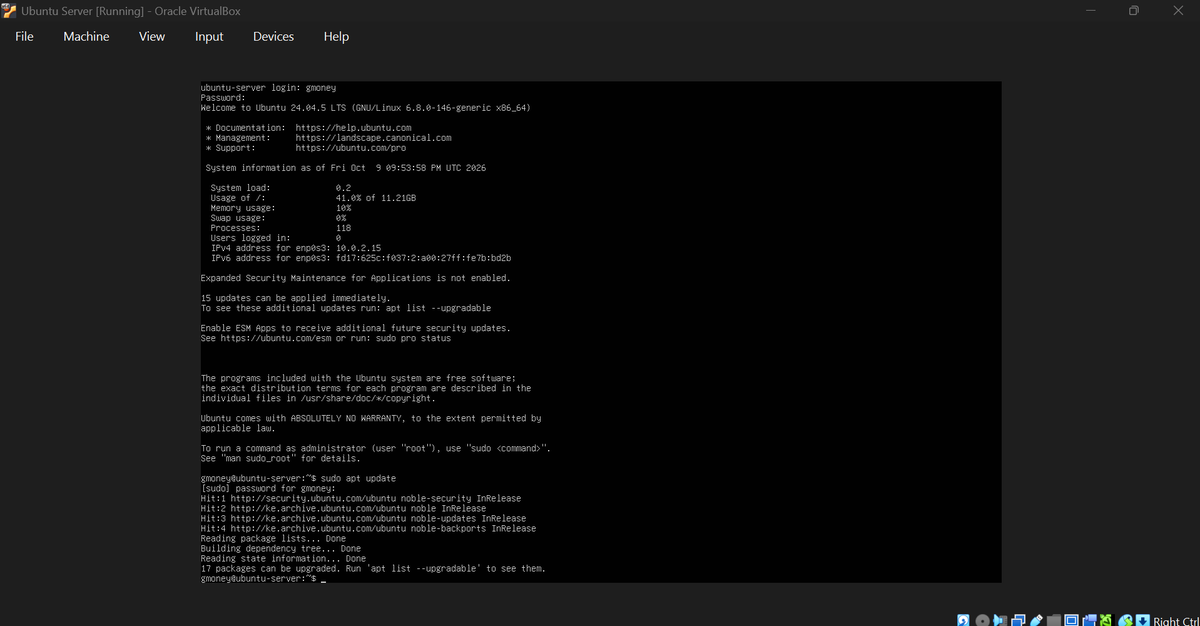Click '15 updates can be applied immediately' line
Image resolution: width=1200 pixels, height=626 pixels.
point(295,298)
